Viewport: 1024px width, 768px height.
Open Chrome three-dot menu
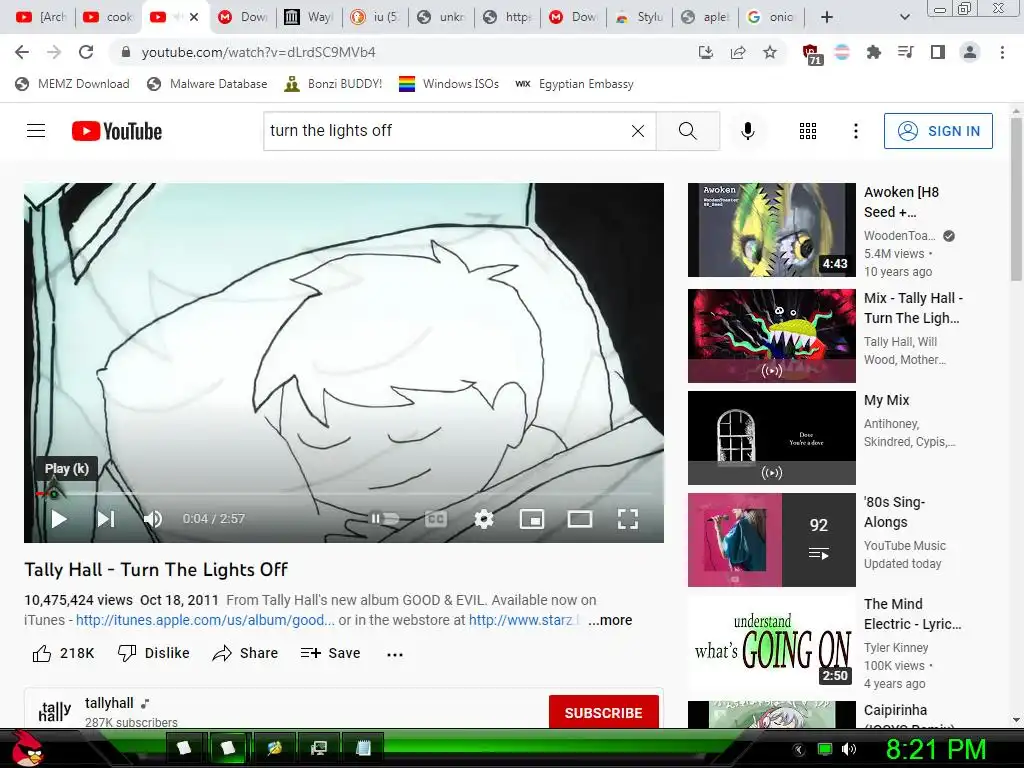(1002, 52)
